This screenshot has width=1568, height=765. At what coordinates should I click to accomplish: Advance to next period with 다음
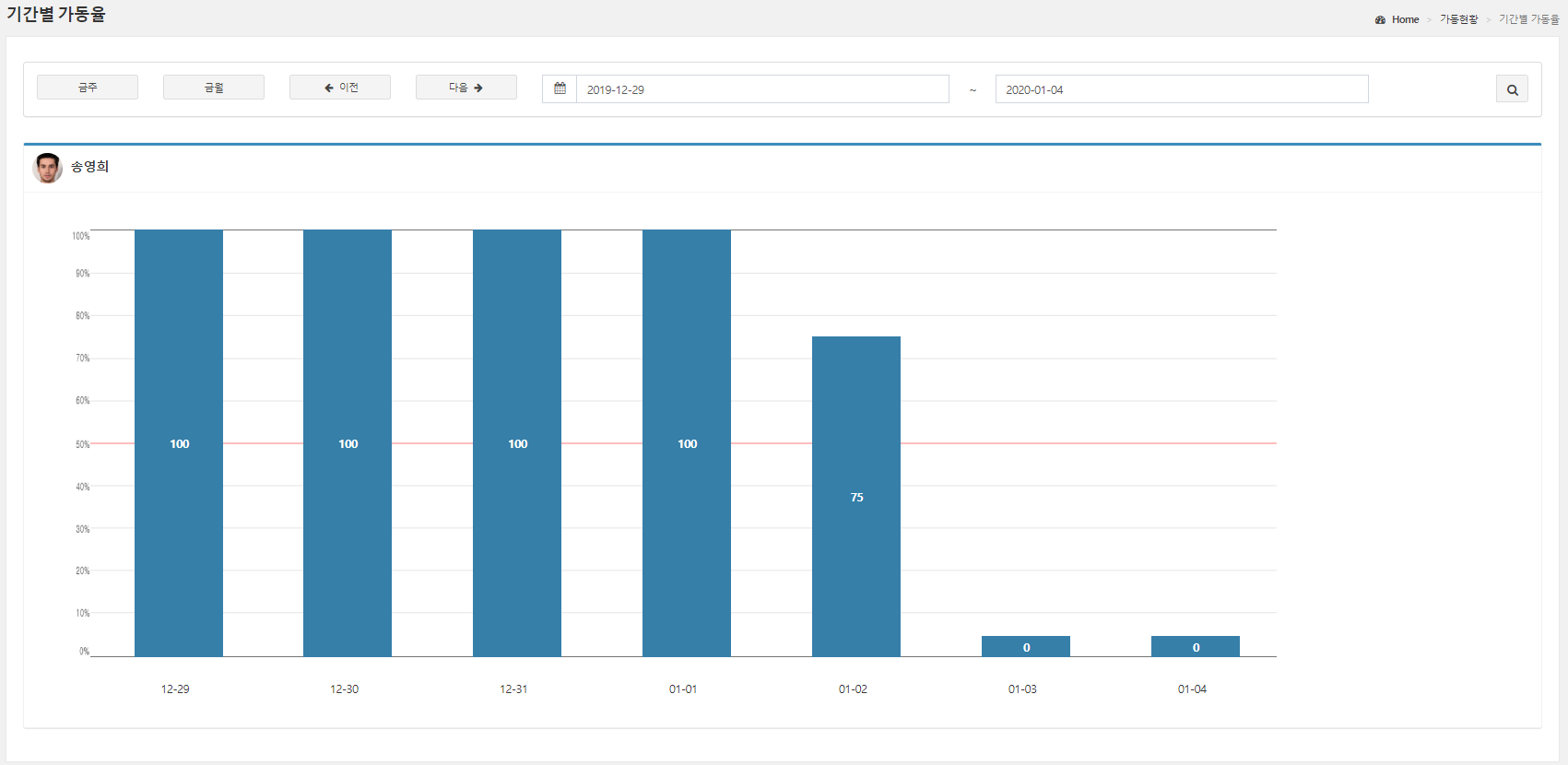click(466, 88)
